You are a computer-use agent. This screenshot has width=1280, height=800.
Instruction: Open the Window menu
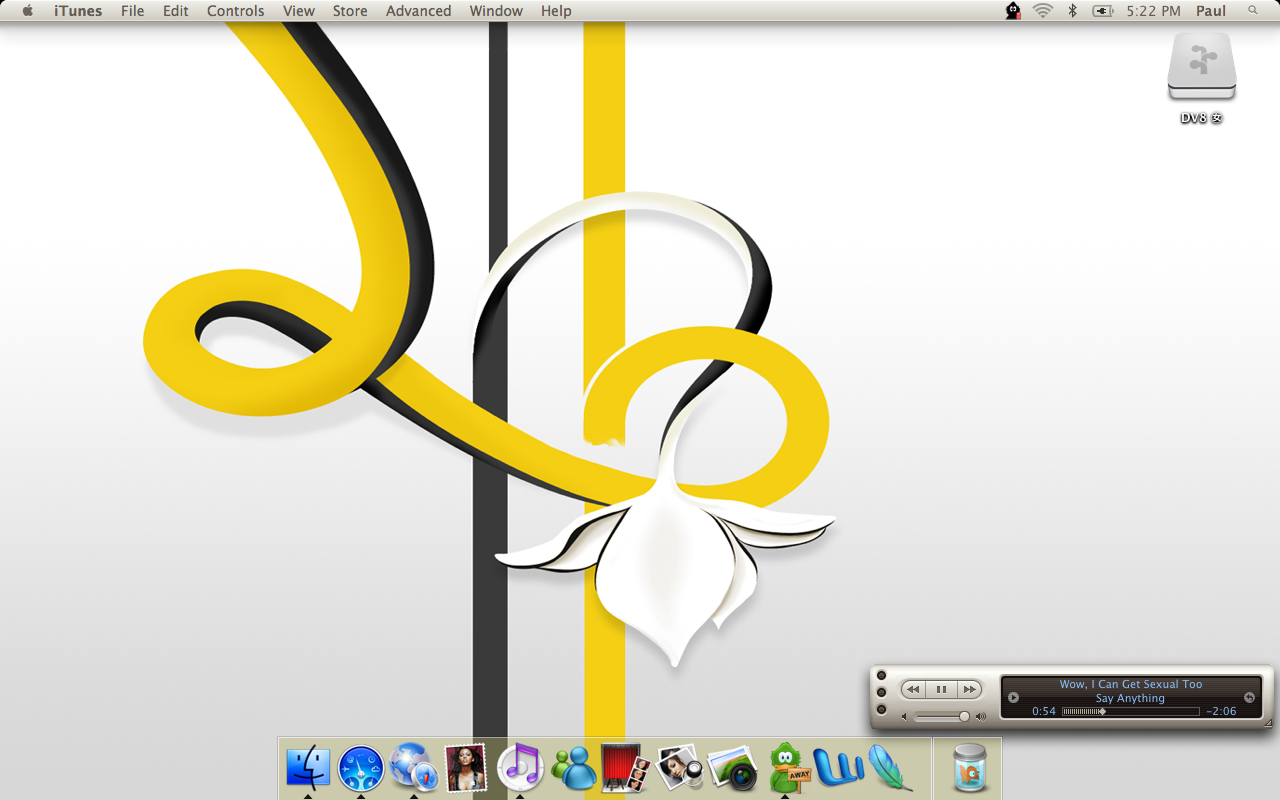pyautogui.click(x=496, y=11)
